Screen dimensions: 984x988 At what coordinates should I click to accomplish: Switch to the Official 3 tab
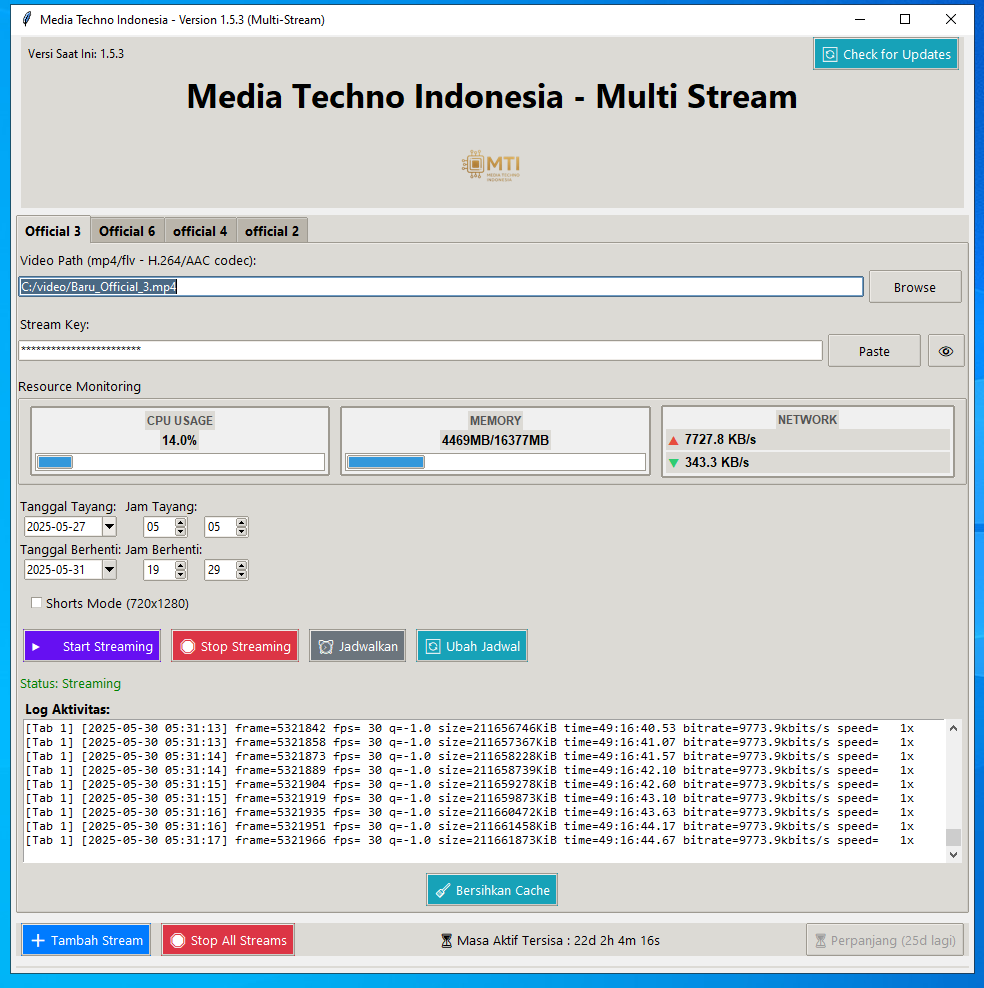tap(53, 231)
